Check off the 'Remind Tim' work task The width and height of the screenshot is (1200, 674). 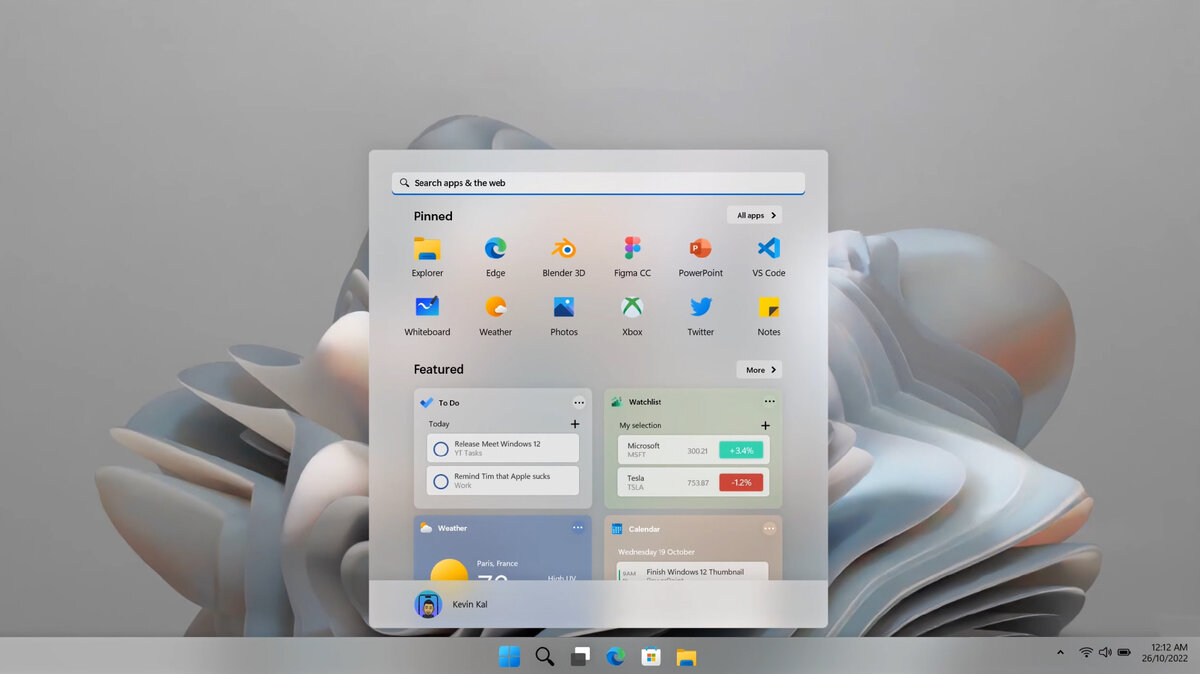coord(439,480)
